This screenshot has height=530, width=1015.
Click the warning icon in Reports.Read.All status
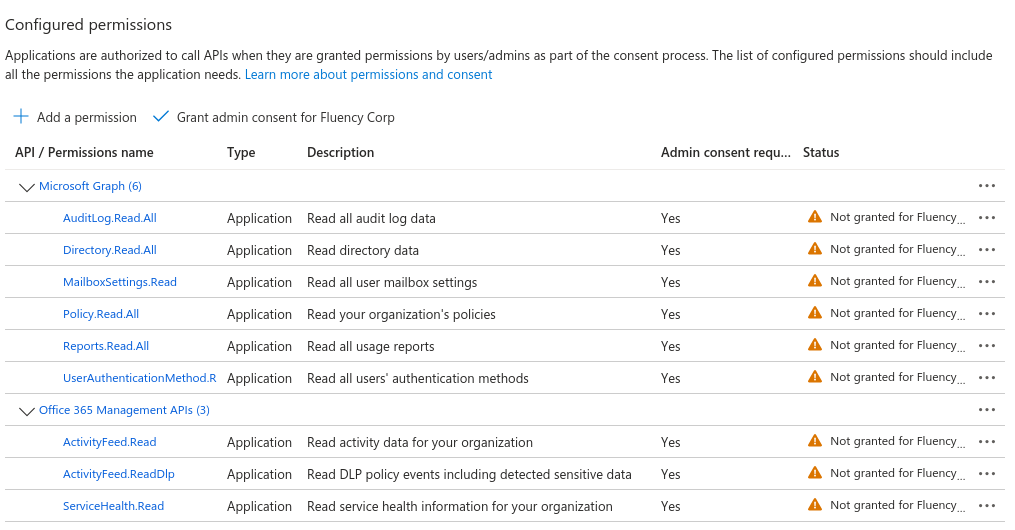click(815, 345)
